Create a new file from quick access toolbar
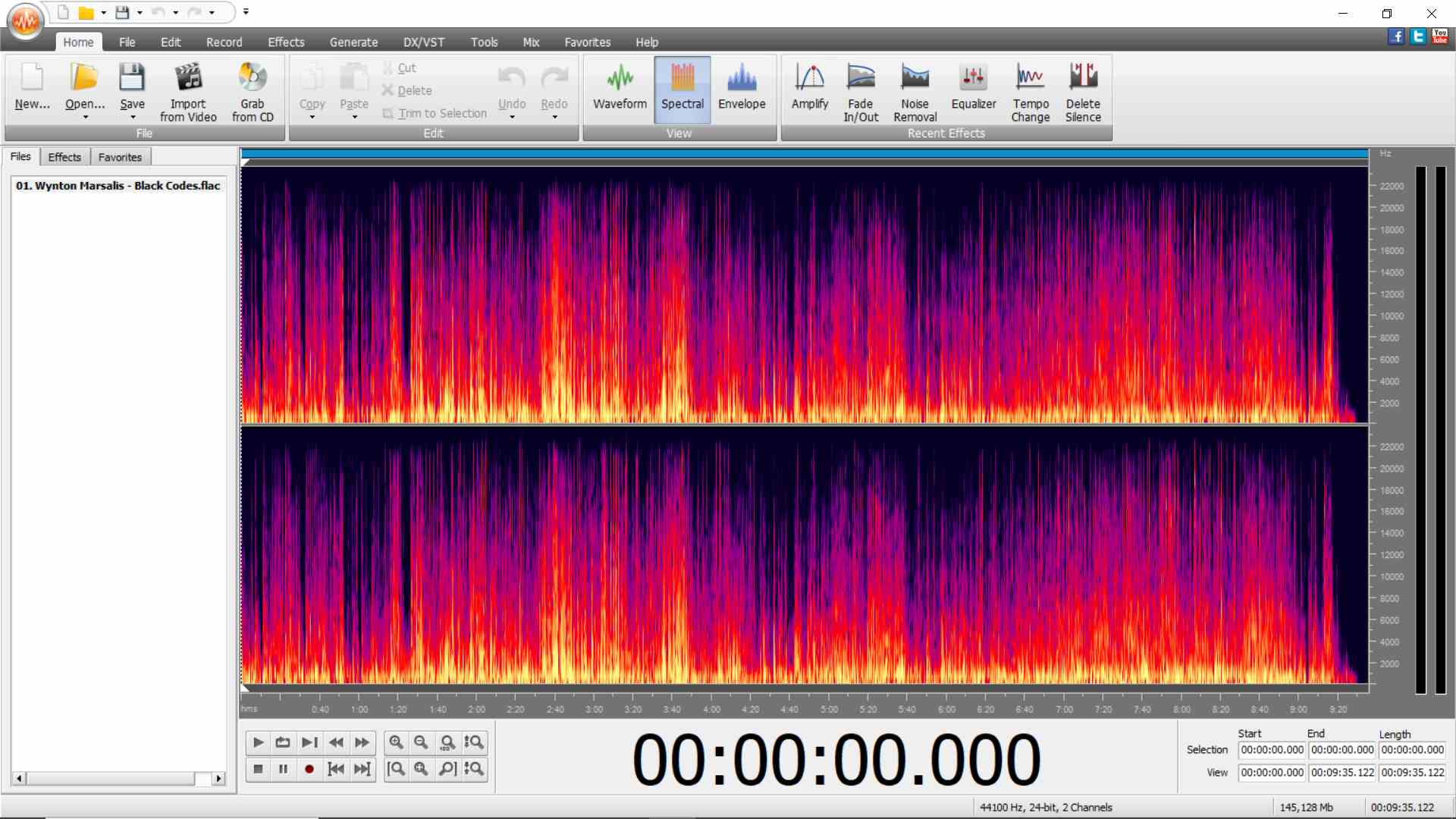 point(64,12)
